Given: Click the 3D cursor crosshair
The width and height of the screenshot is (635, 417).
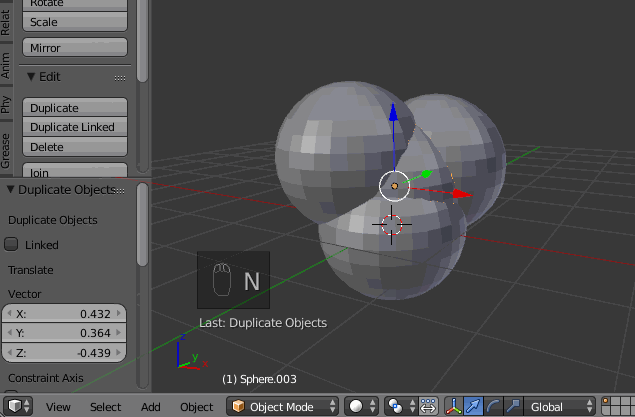Looking at the screenshot, I should (392, 225).
